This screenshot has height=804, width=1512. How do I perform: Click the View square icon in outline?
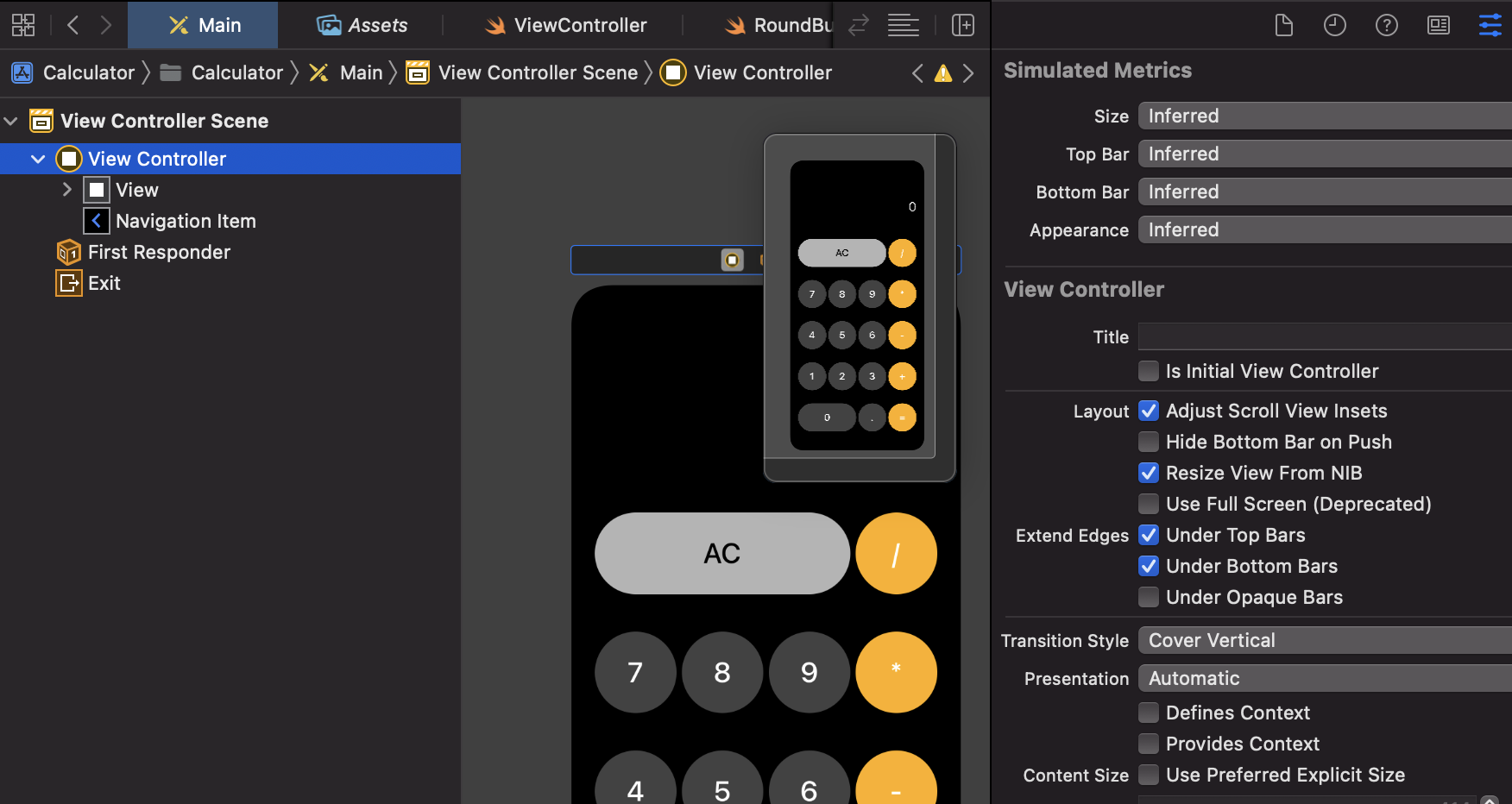click(x=97, y=190)
